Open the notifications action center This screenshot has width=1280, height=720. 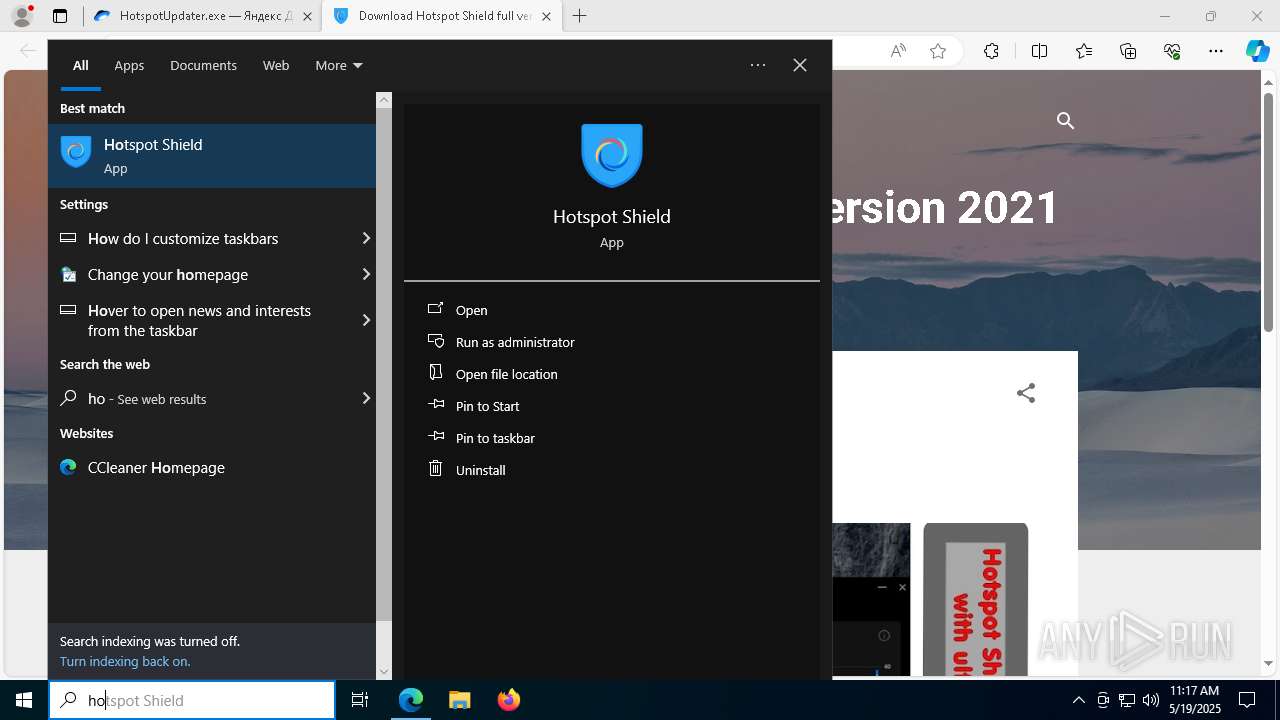tap(1247, 700)
